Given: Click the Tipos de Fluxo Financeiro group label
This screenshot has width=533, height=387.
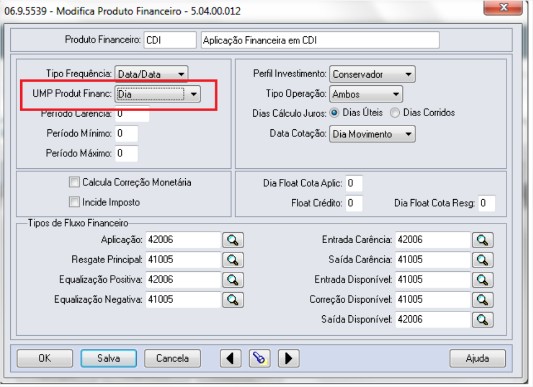Looking at the screenshot, I should coord(78,223).
